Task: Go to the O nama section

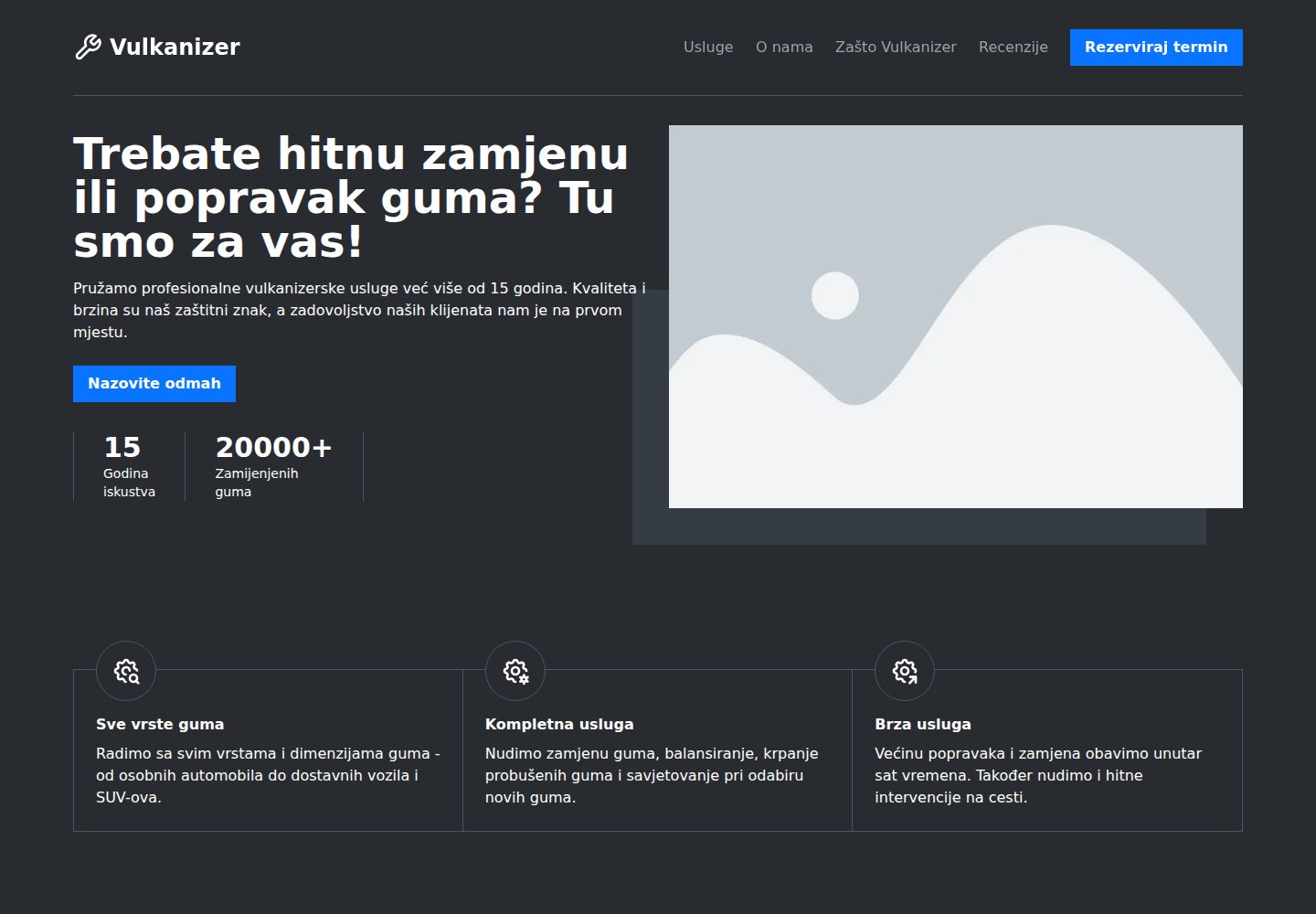Action: (784, 47)
